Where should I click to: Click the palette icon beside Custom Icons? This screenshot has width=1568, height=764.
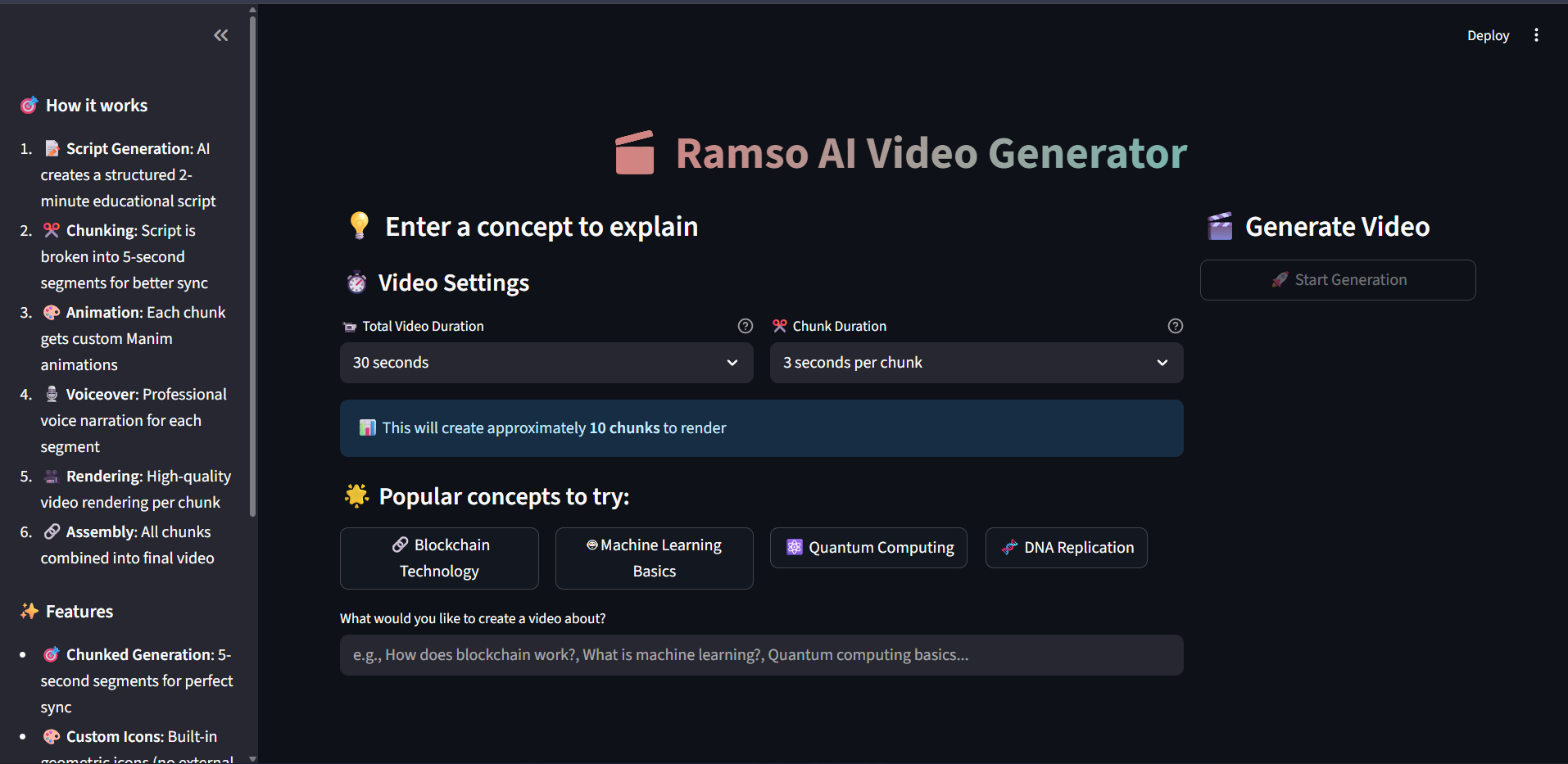pos(52,736)
